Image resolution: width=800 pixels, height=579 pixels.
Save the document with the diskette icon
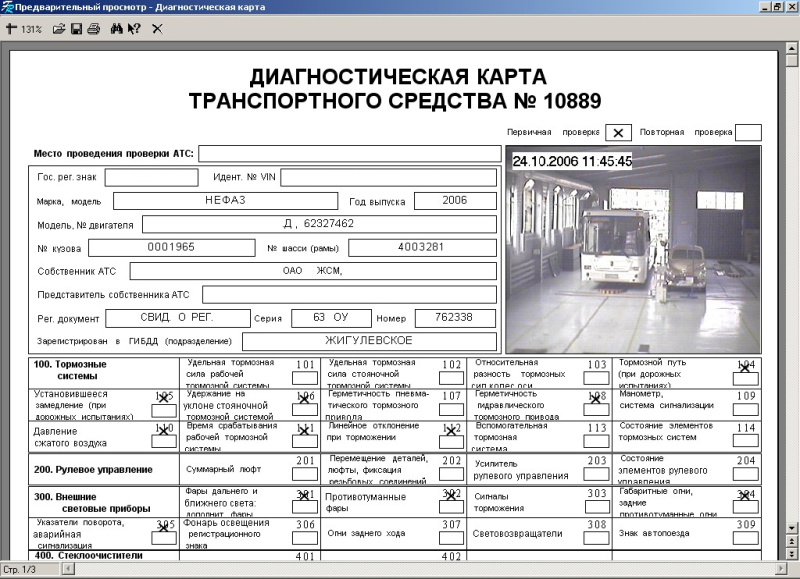(x=76, y=30)
